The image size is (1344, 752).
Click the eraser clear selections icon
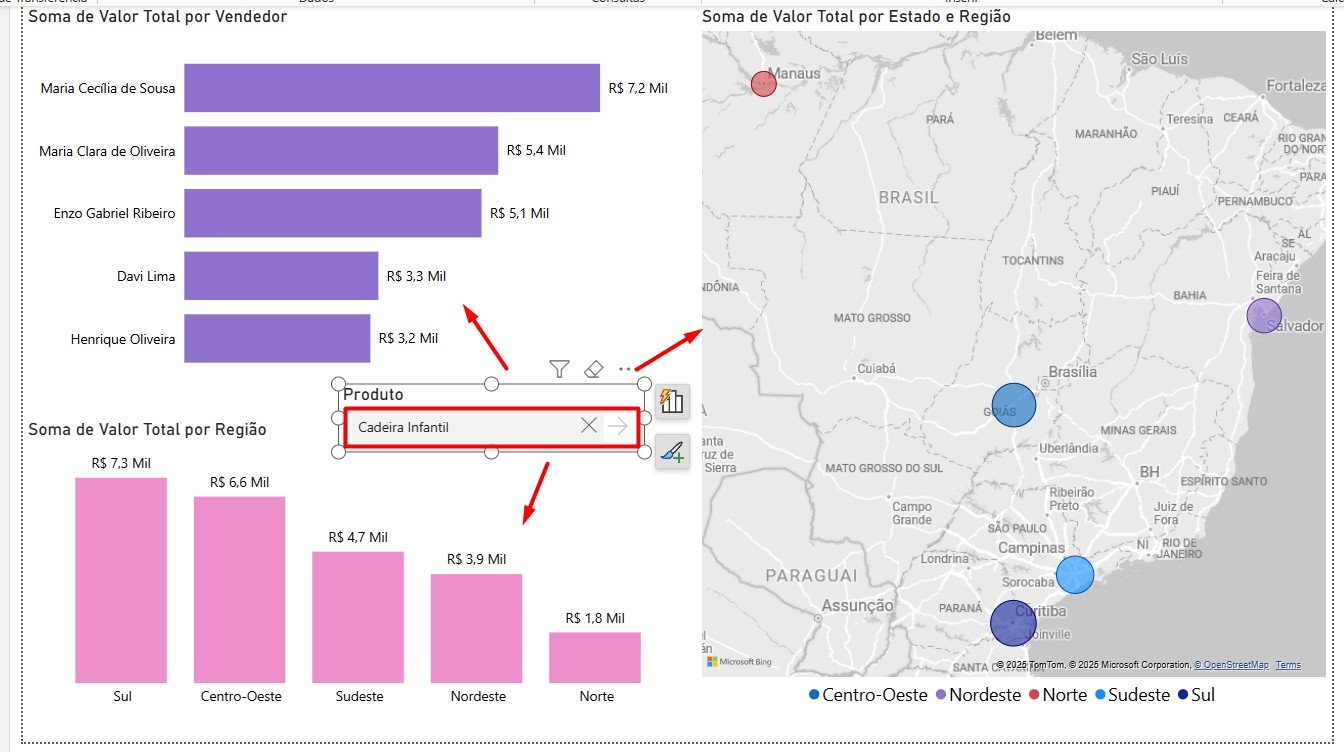pyautogui.click(x=593, y=369)
